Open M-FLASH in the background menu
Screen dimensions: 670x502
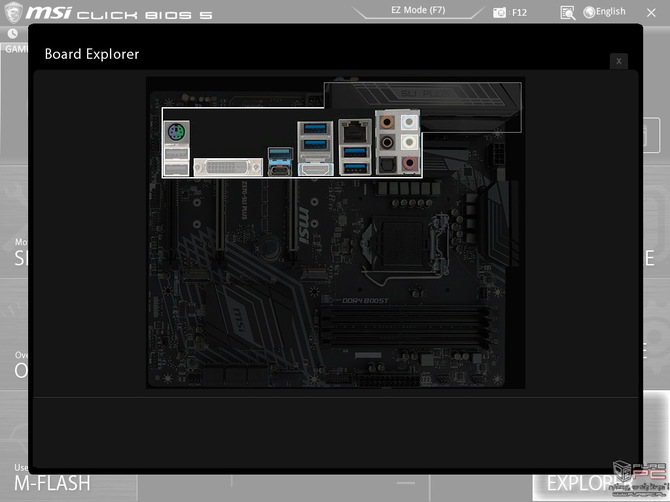[52, 483]
